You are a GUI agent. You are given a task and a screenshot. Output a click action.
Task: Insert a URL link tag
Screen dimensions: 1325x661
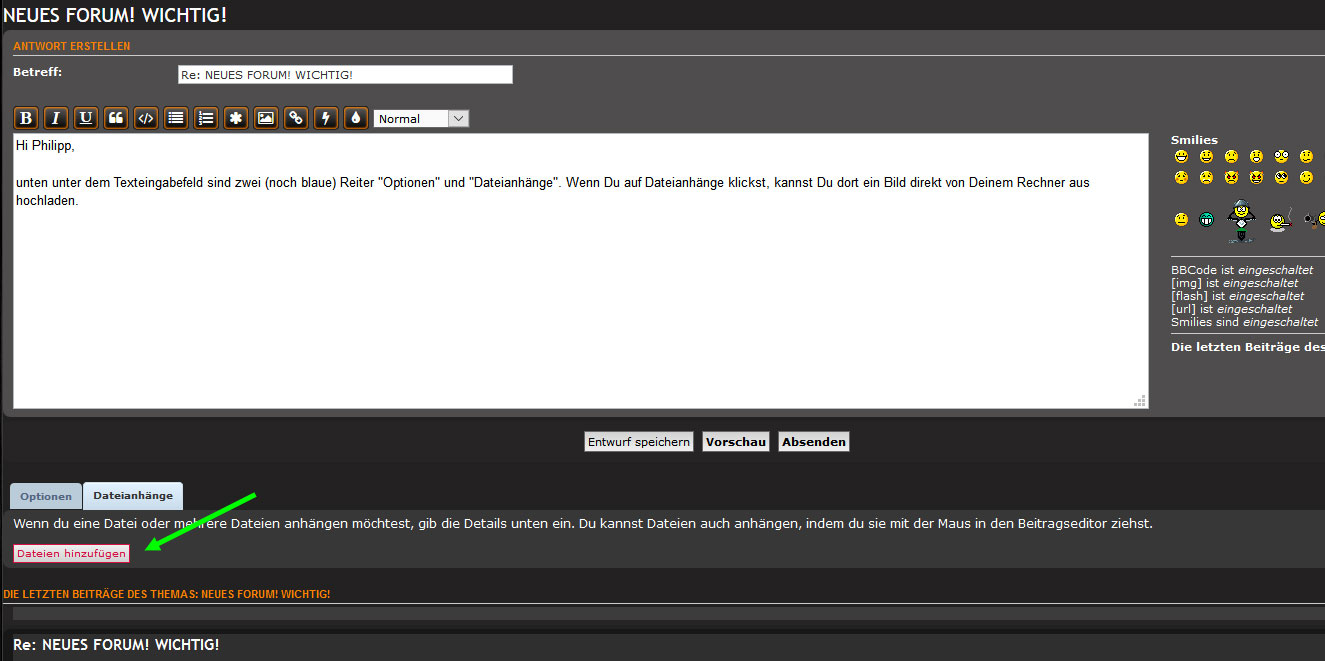coord(295,118)
